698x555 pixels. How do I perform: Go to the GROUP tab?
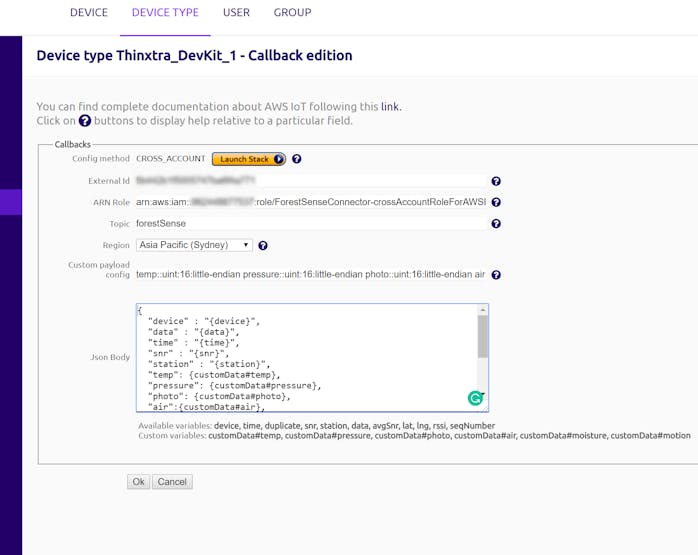click(x=292, y=12)
